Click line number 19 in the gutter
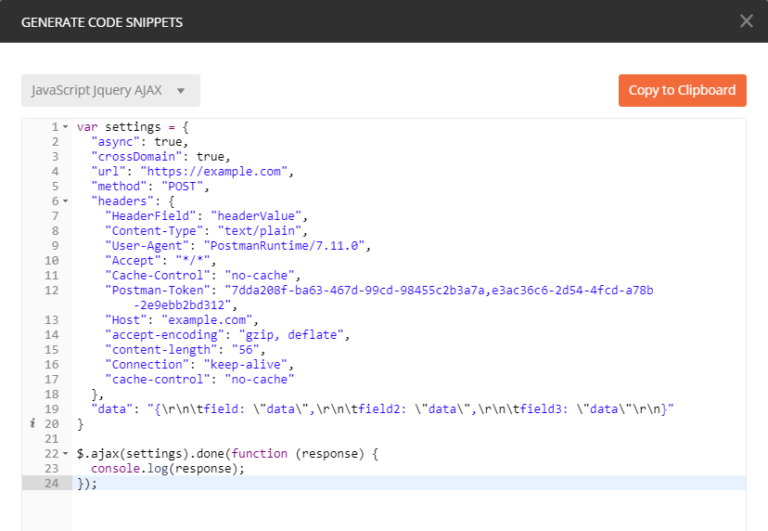The image size is (768, 531). (52, 409)
